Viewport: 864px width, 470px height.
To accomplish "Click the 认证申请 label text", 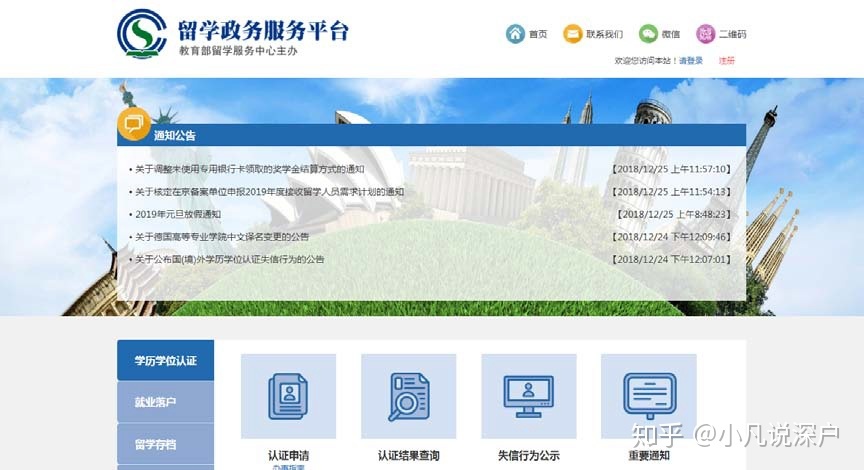I will tap(288, 456).
